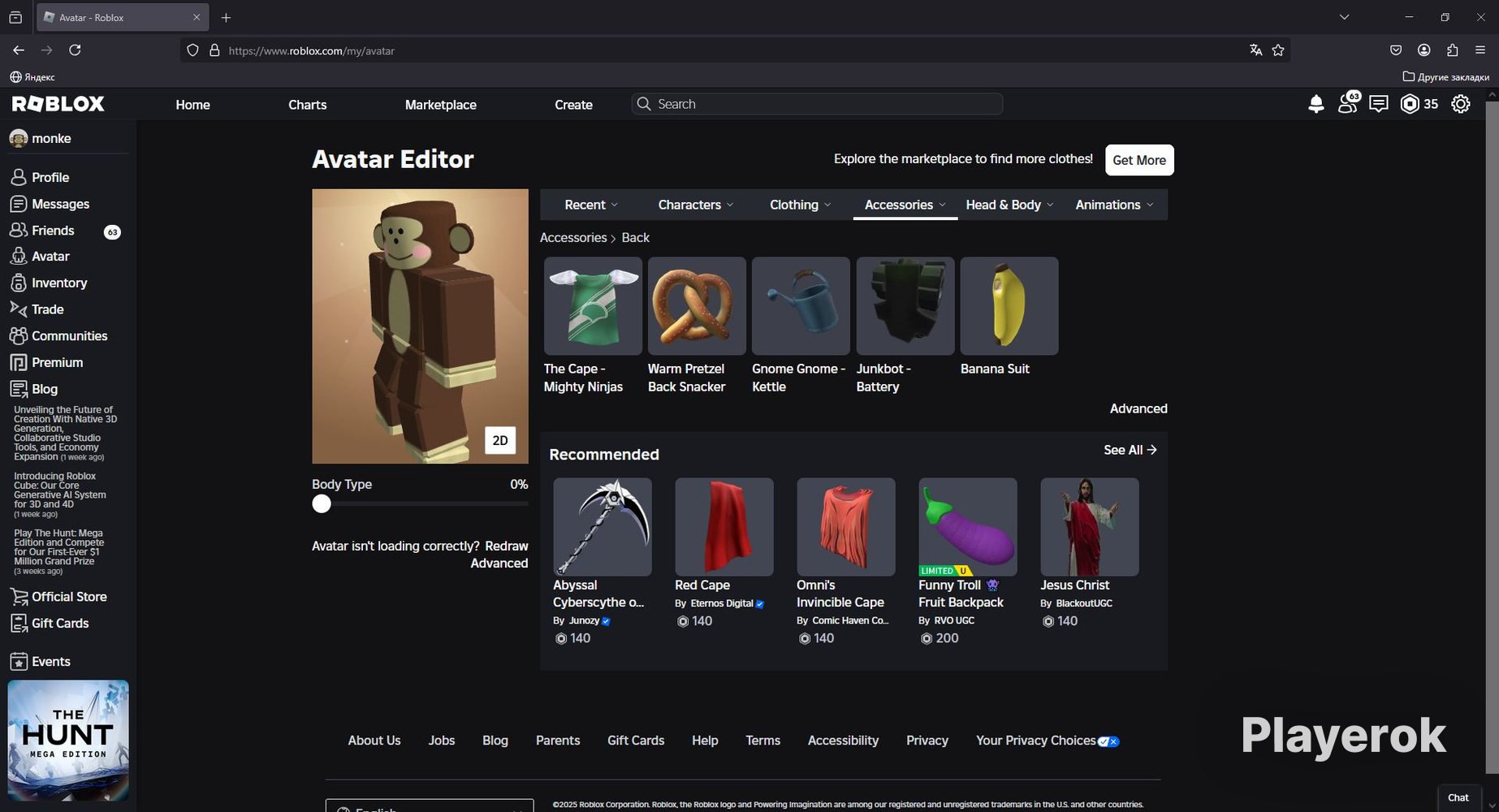Go back with the browser back arrow

click(19, 50)
